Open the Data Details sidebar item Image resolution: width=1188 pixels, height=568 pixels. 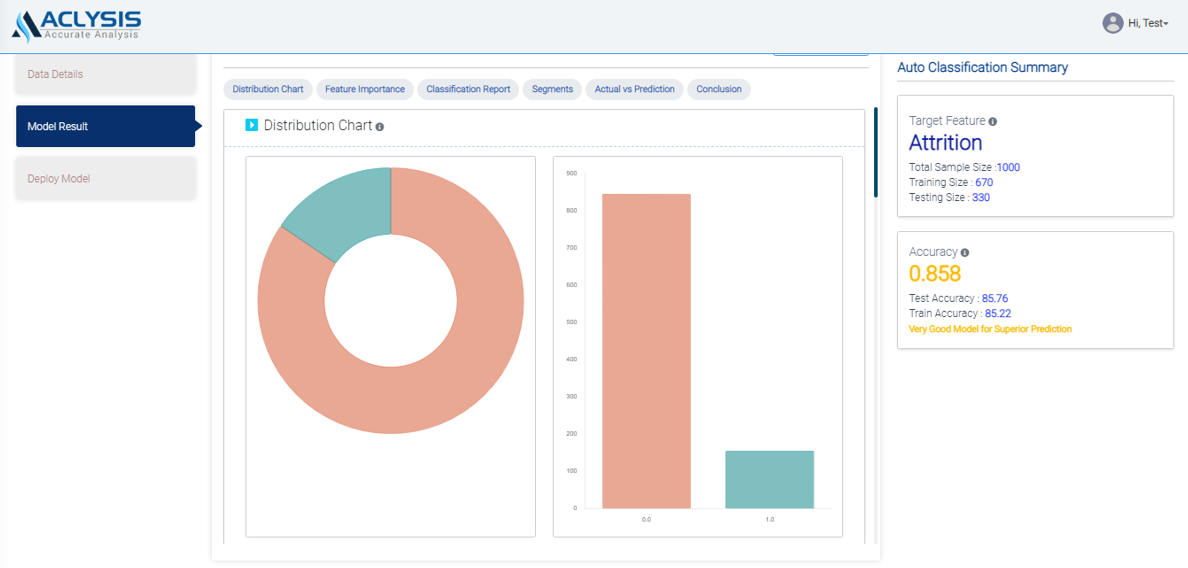[105, 74]
